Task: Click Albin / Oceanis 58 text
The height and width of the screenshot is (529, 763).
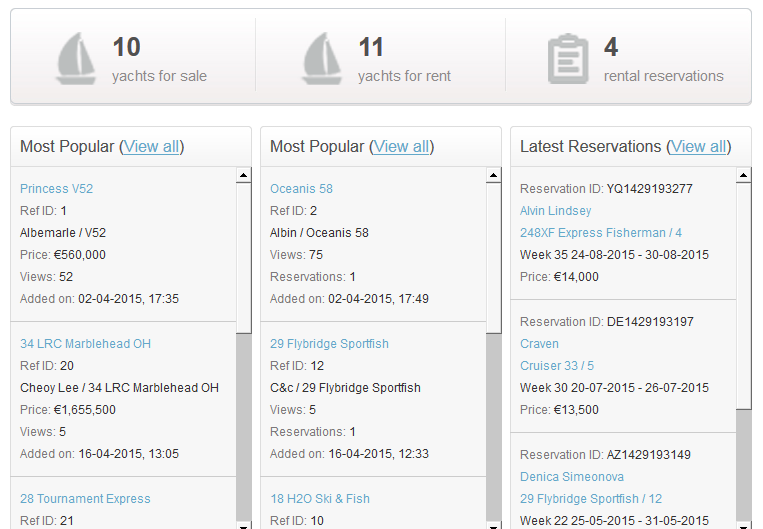Action: 319,233
